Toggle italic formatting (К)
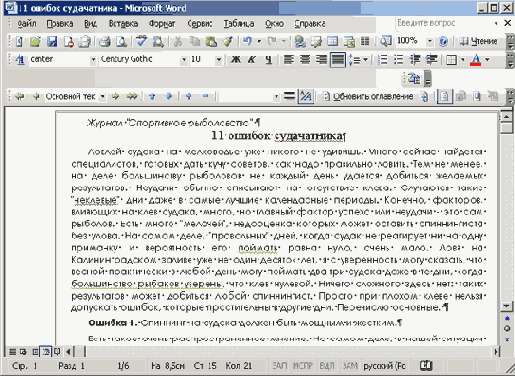Viewport: 515px width, 376px height. coord(252,60)
